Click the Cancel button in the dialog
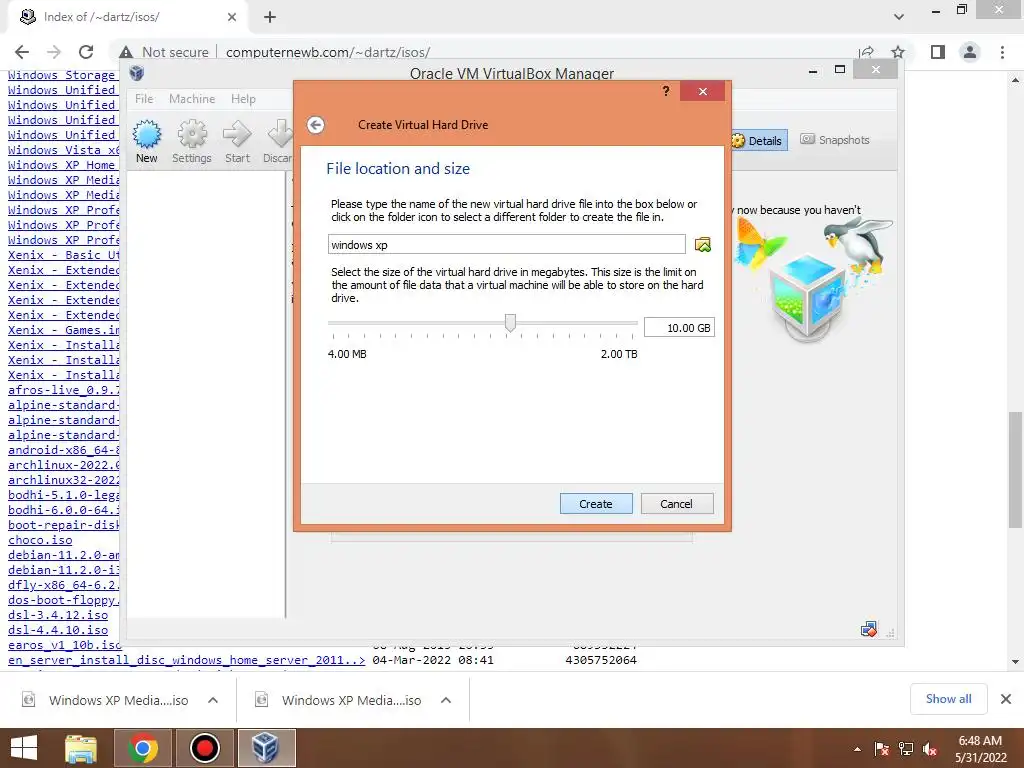Image resolution: width=1024 pixels, height=768 pixels. (677, 504)
